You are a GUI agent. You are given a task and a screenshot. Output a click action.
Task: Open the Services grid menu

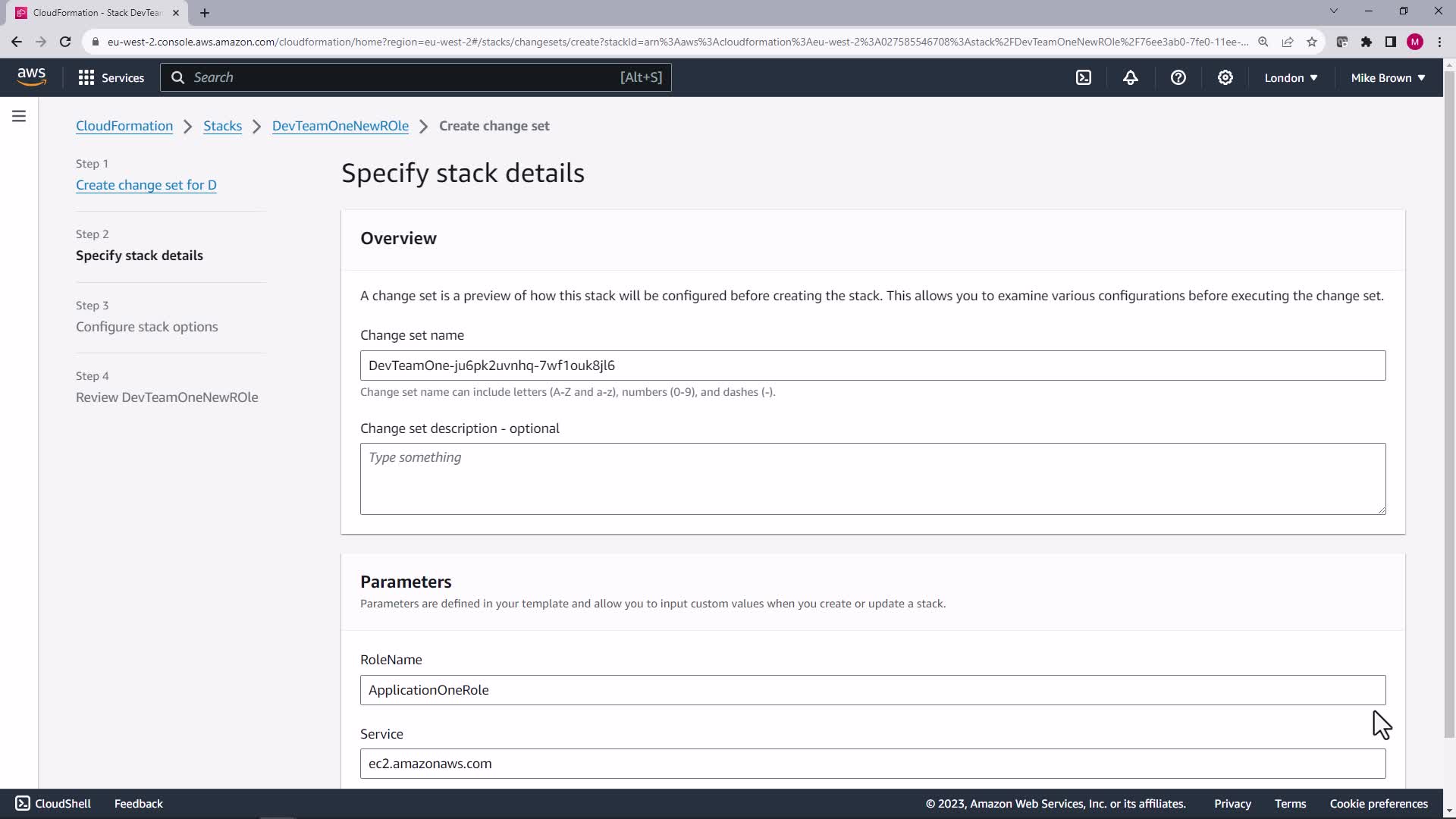tap(111, 77)
